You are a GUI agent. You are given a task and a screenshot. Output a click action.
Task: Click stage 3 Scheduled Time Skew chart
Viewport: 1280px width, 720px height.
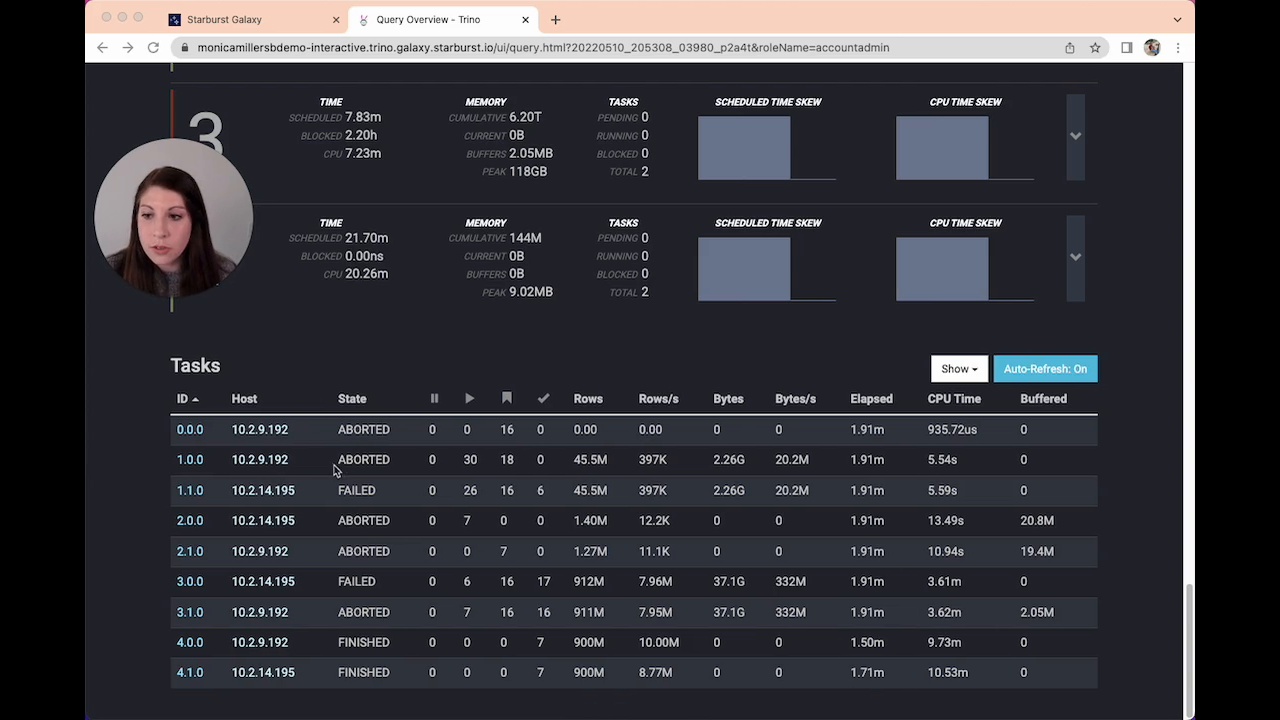pos(767,148)
